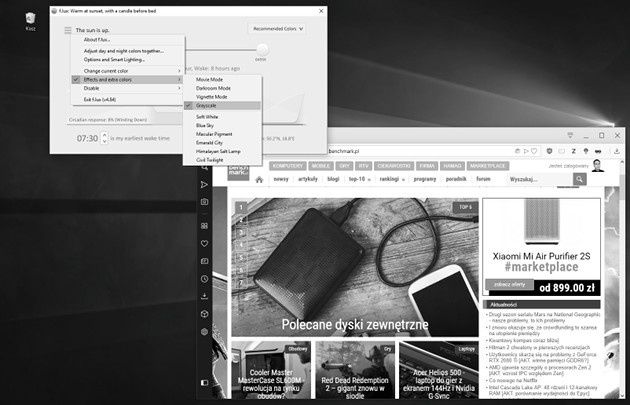Click the sidebar panel toggle icon at bottom
The width and height of the screenshot is (630, 405).
click(x=205, y=382)
